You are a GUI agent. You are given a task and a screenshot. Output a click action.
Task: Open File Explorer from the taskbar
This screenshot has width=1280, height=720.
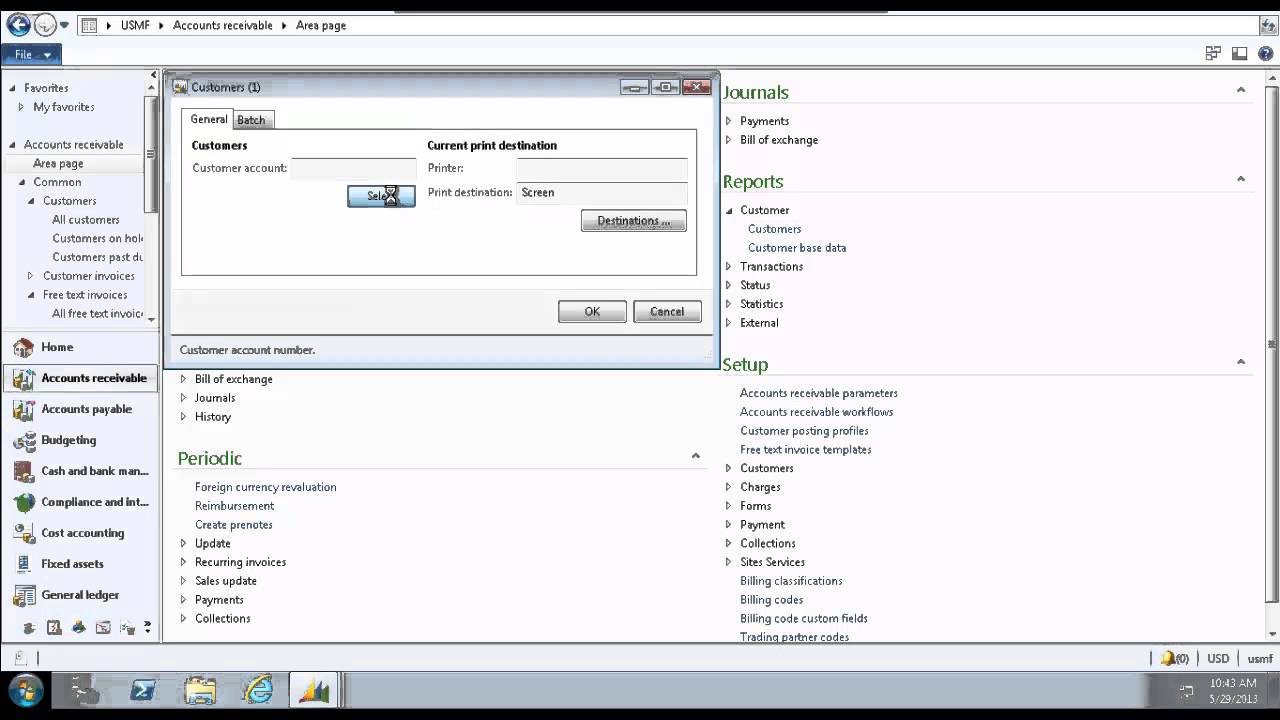pyautogui.click(x=200, y=690)
